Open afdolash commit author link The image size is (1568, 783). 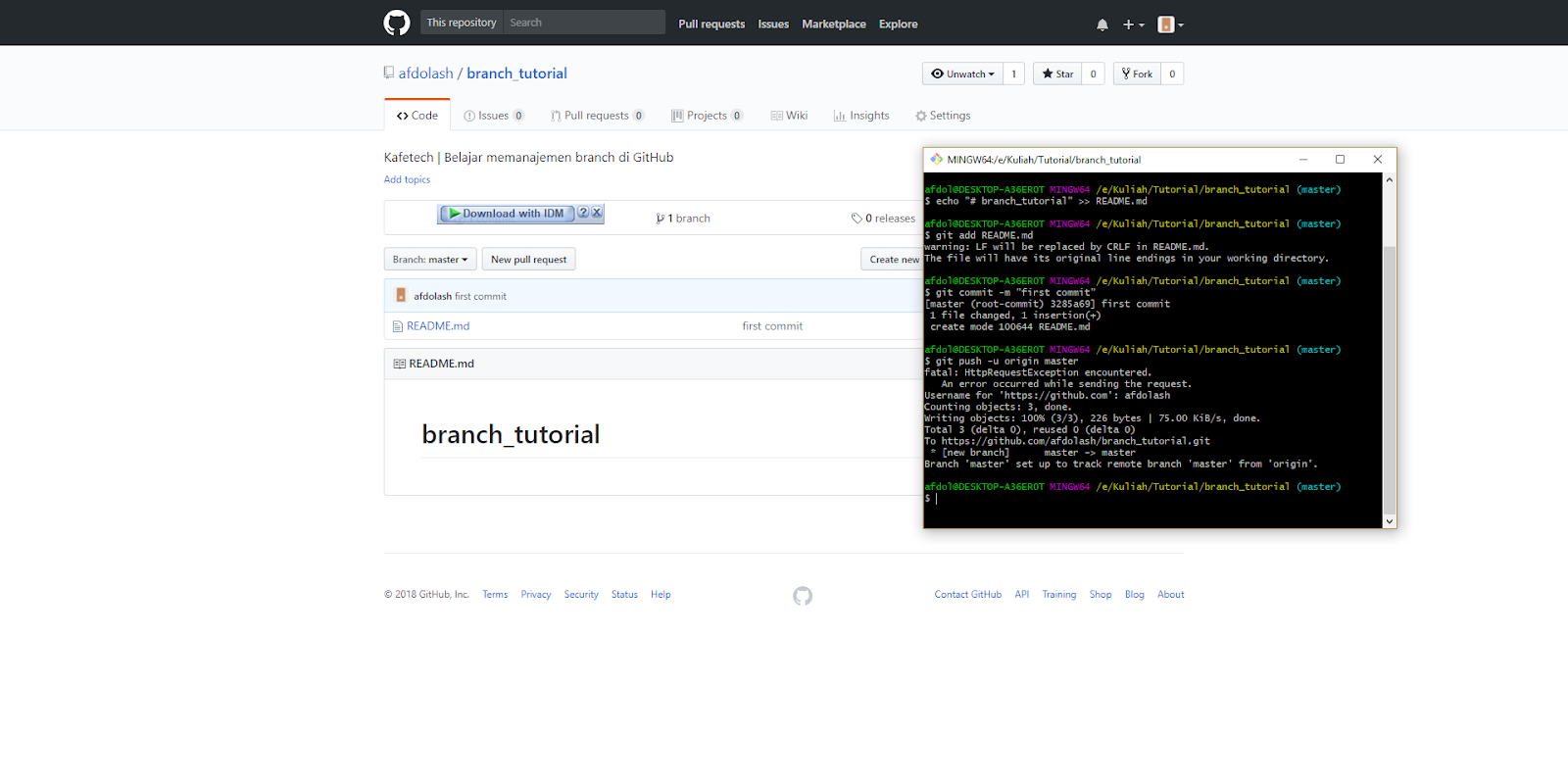point(432,296)
